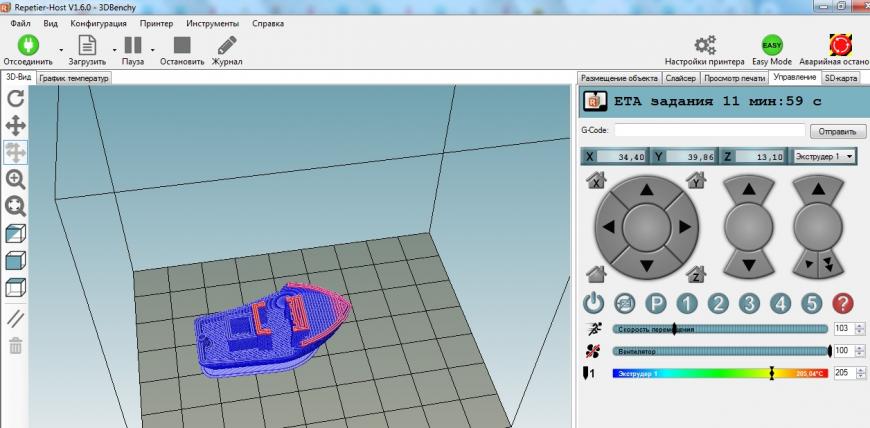Image resolution: width=870 pixels, height=428 pixels.
Task: Toggle extruder 1 heater icon
Action: (589, 374)
